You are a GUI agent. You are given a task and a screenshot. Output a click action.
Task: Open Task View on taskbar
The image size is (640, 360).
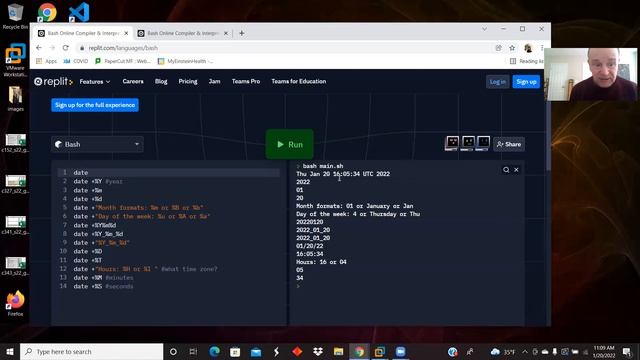point(193,351)
